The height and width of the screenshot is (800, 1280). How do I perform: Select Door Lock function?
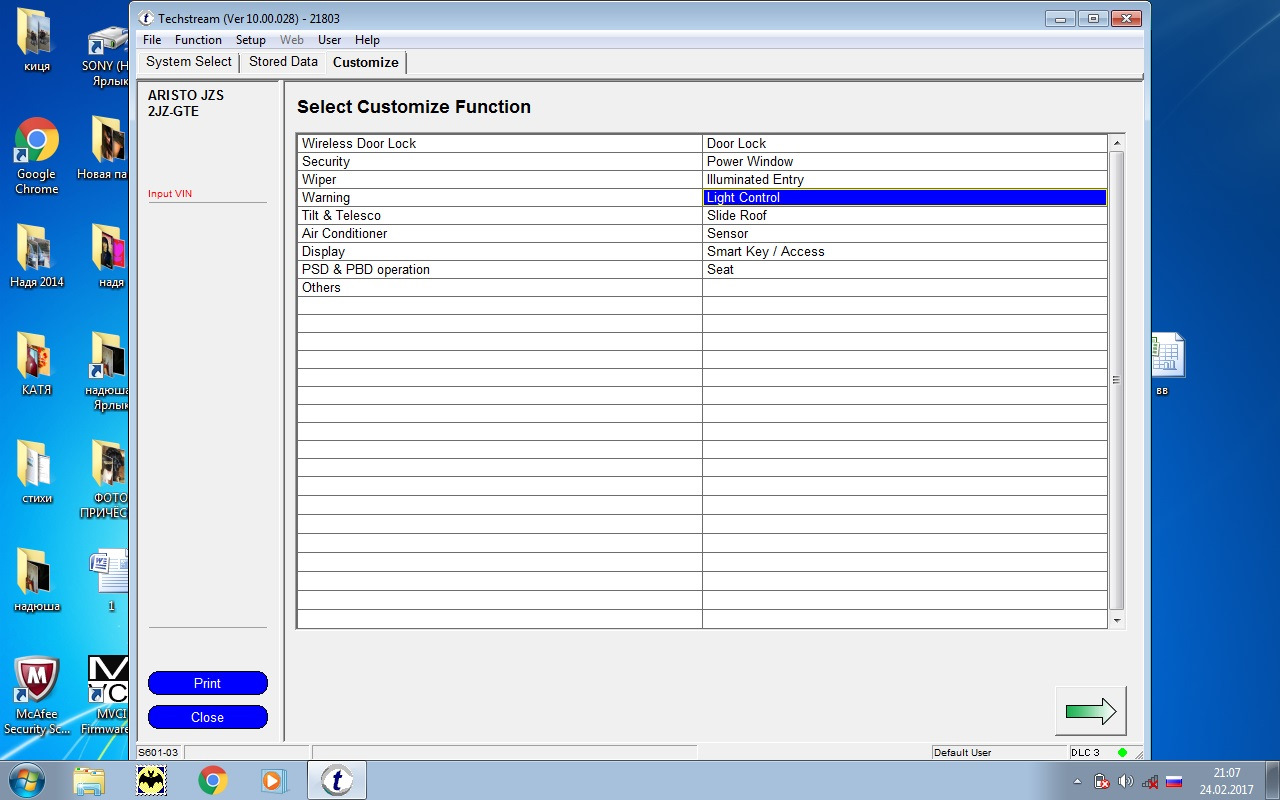coord(905,143)
